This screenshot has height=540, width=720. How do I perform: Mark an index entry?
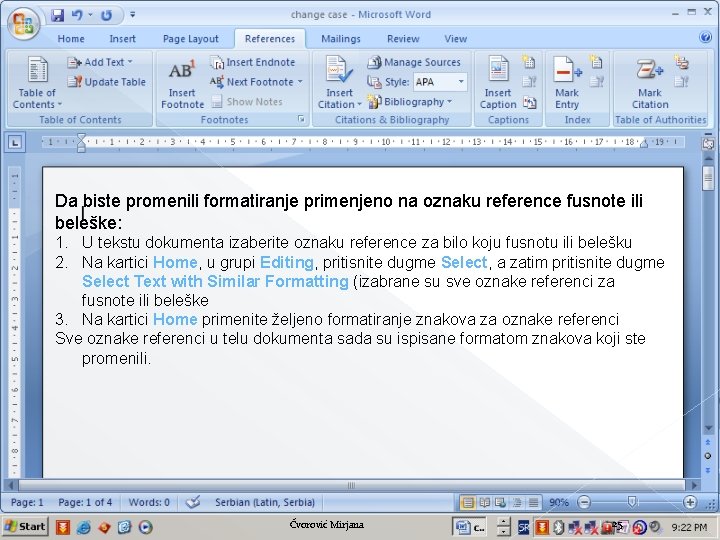[567, 83]
